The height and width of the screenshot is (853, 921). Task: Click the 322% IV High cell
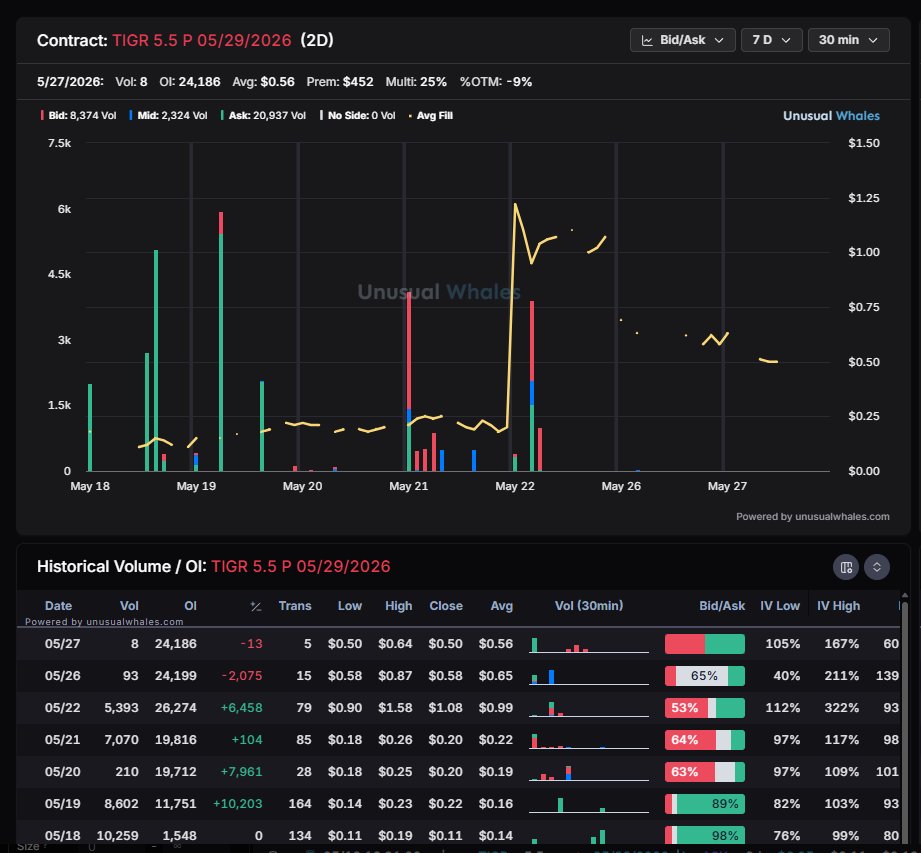coord(841,708)
